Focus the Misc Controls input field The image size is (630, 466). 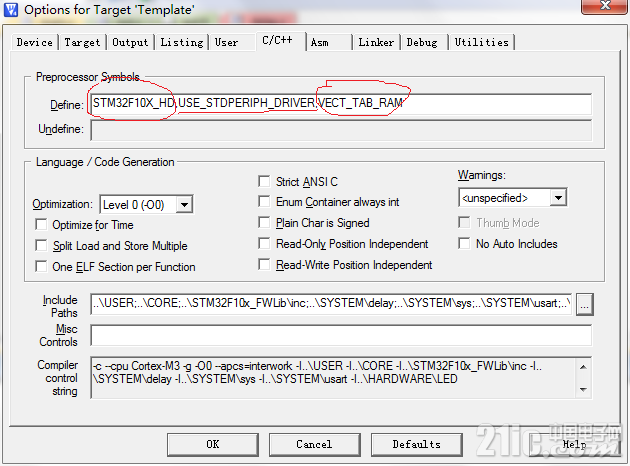click(x=341, y=335)
